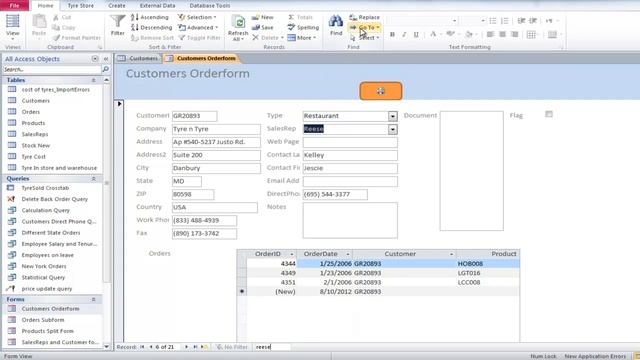
Task: Open the Selection filter dropdown
Action: click(197, 17)
